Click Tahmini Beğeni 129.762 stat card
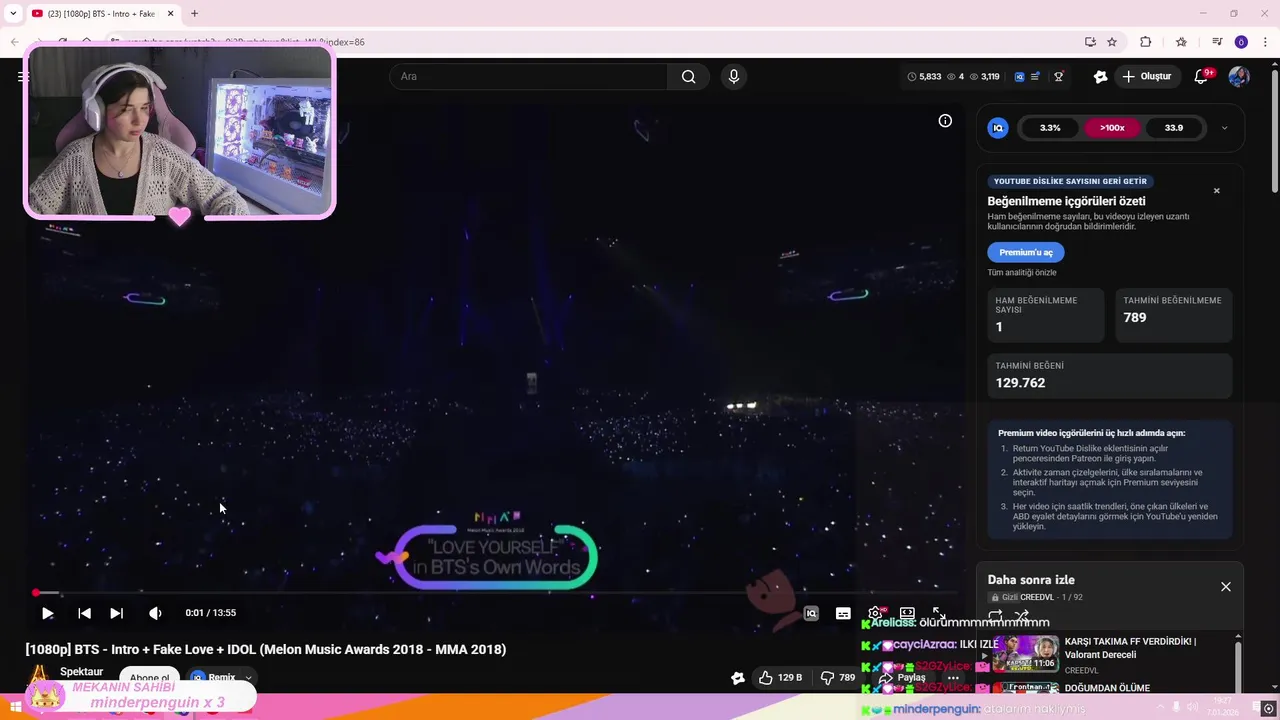The height and width of the screenshot is (720, 1280). pyautogui.click(x=1110, y=376)
